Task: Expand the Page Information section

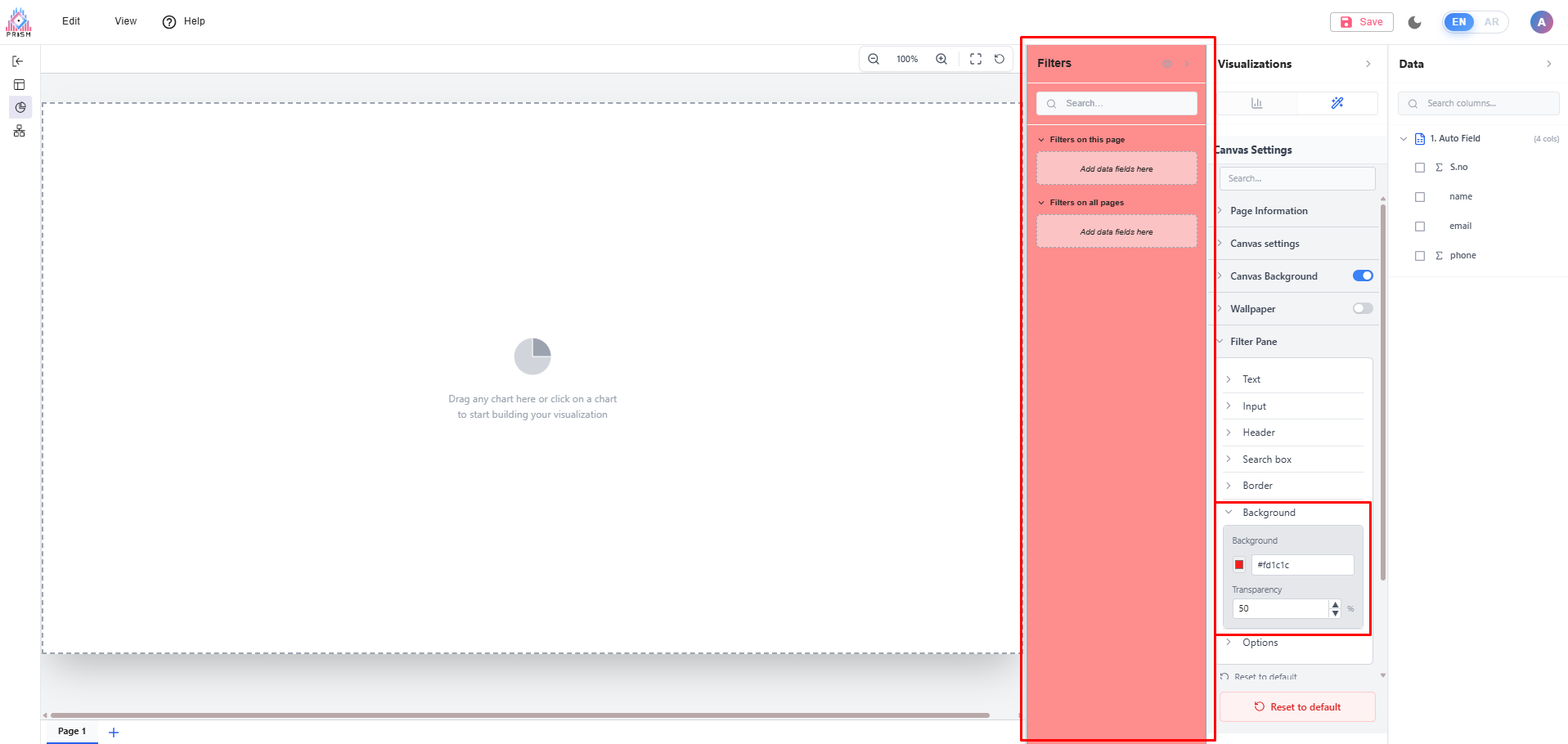Action: click(x=1269, y=211)
